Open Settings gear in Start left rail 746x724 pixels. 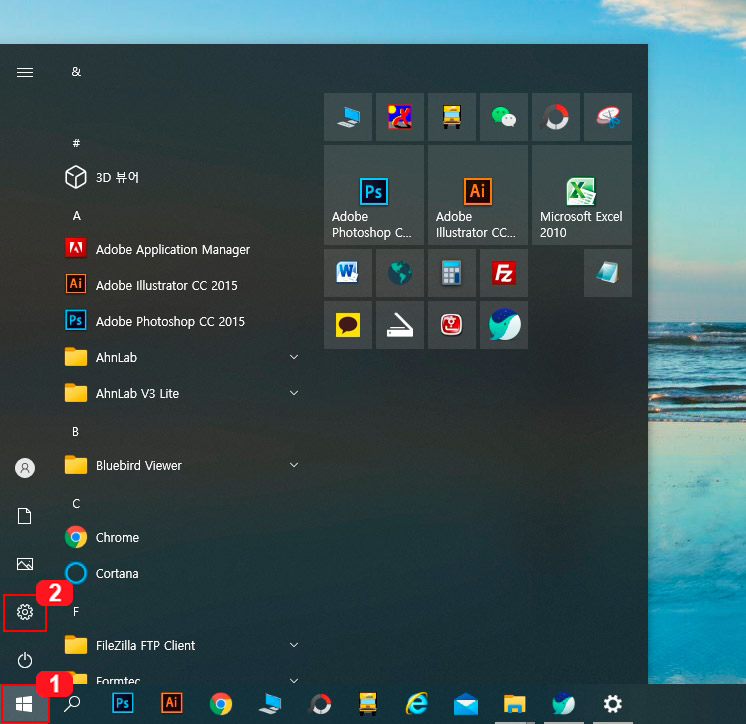[25, 612]
